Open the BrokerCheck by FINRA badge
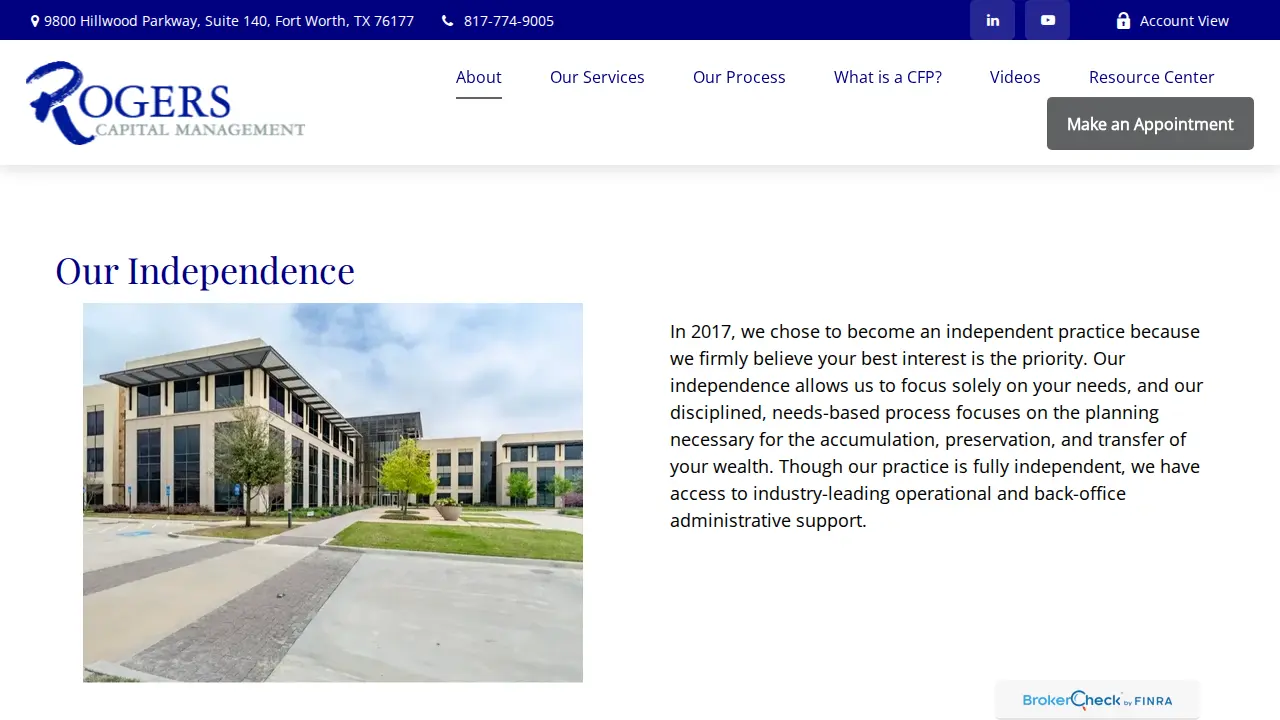The width and height of the screenshot is (1280, 720). pyautogui.click(x=1097, y=700)
